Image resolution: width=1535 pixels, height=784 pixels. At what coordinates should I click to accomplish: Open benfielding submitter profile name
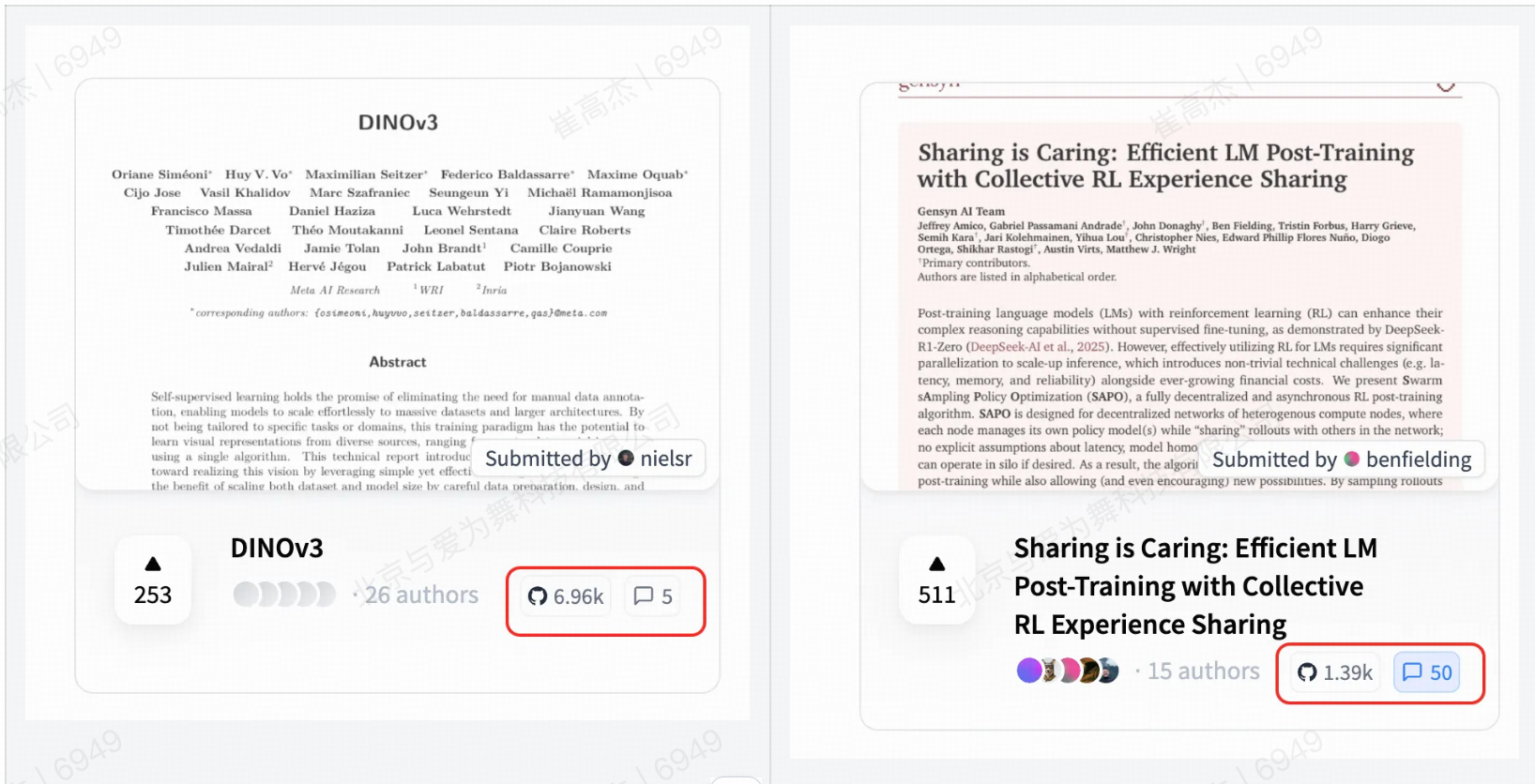click(1419, 459)
